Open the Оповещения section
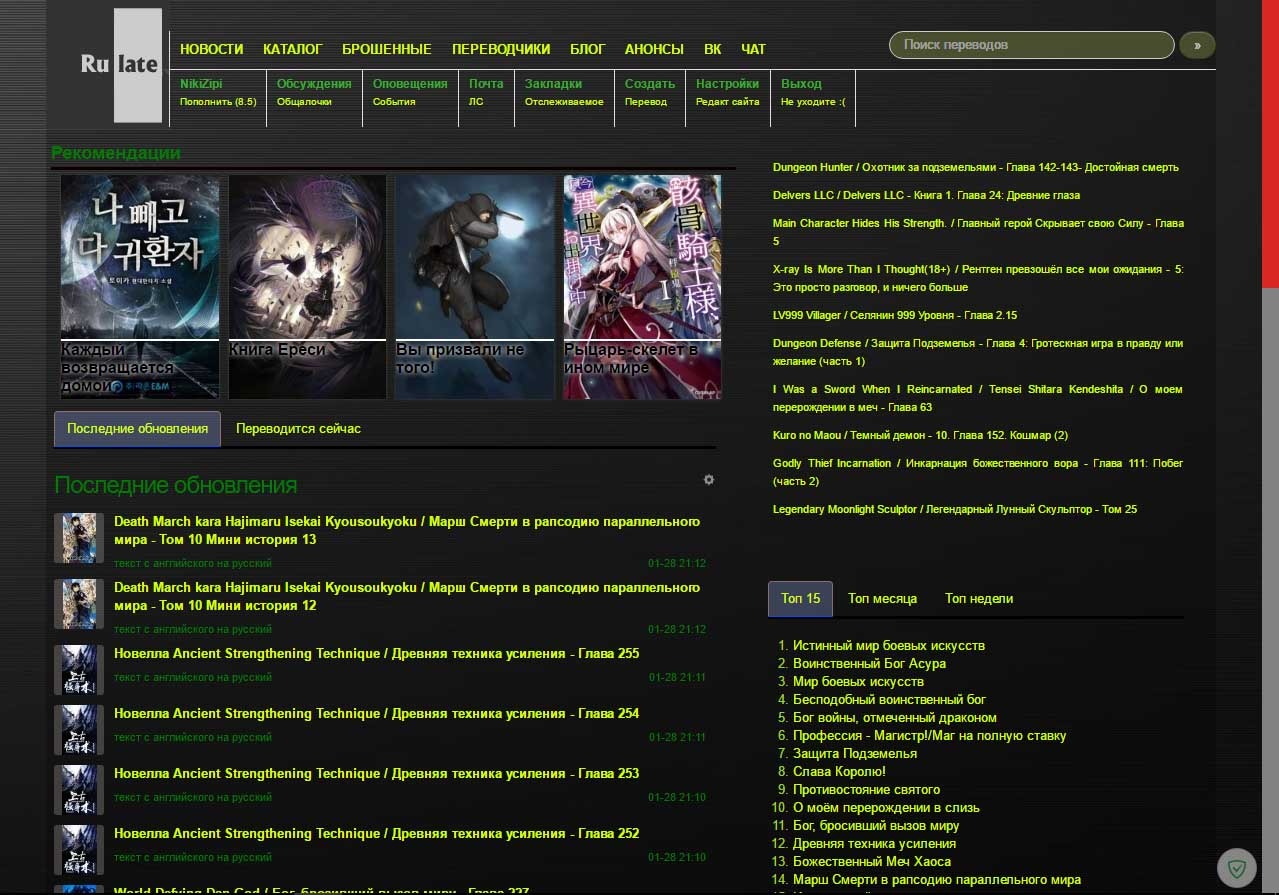1279x895 pixels. (410, 84)
